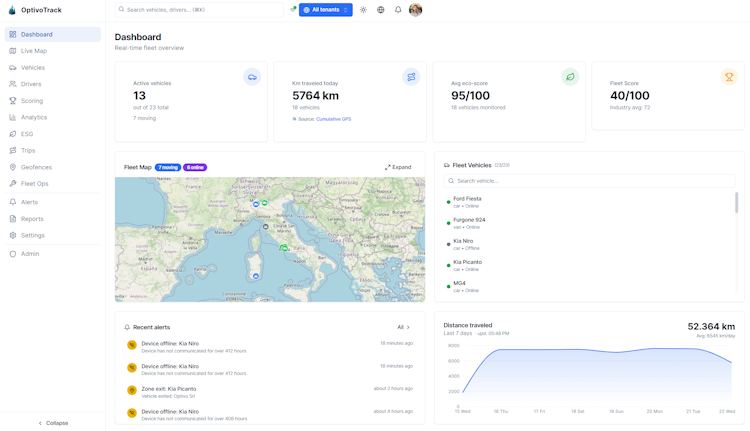The width and height of the screenshot is (750, 431).
Task: Open the Kia Niro 408 hours offline alert
Action: (x=270, y=415)
